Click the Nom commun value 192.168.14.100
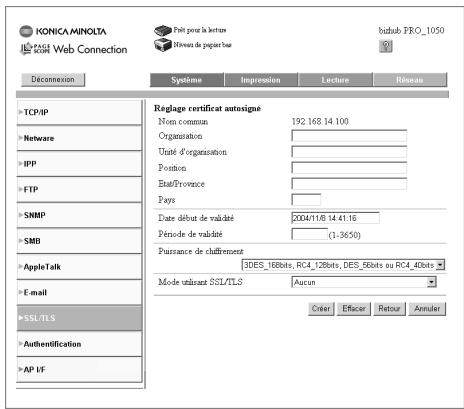Image resolution: width=464 pixels, height=409 pixels. 320,121
